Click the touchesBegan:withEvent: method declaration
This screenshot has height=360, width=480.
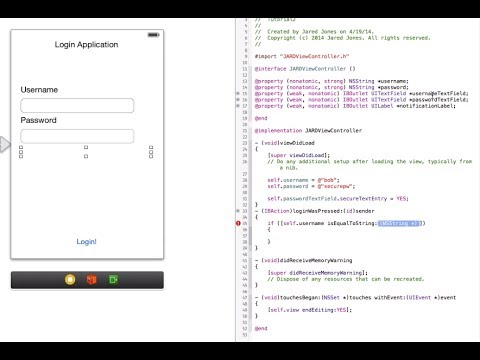pyautogui.click(x=355, y=297)
